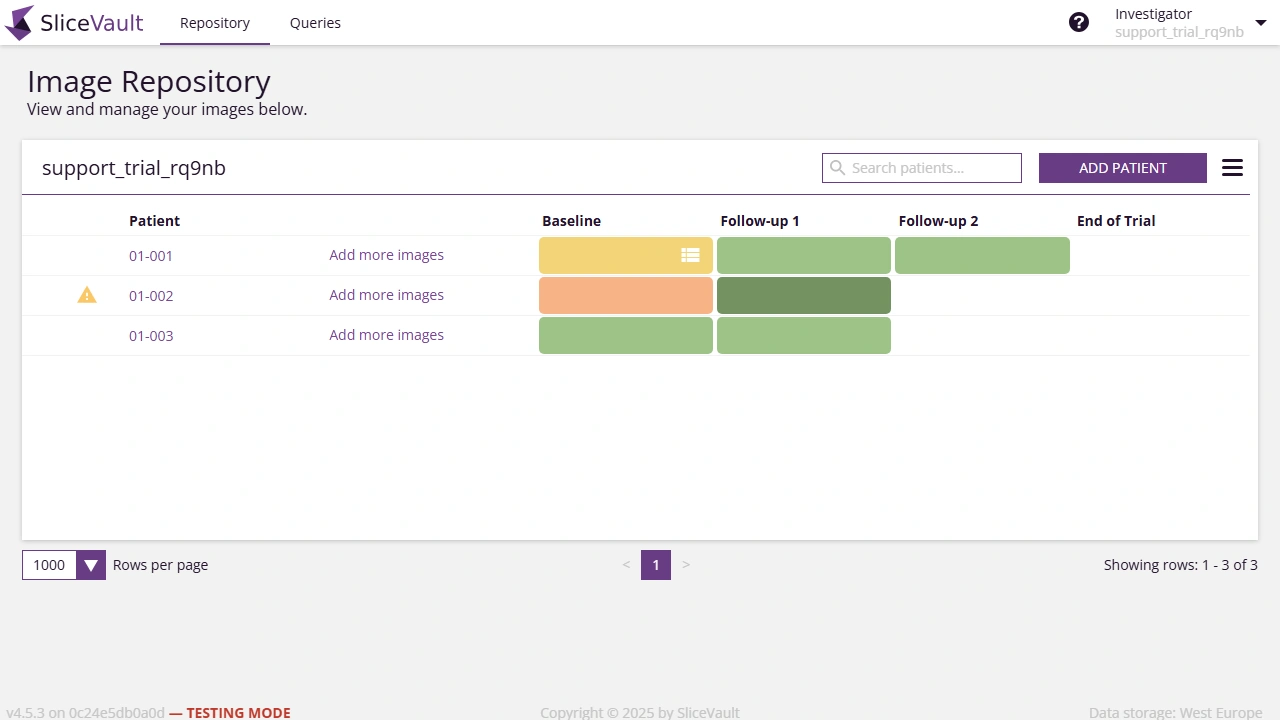Click the Baseline column header

coord(572,221)
